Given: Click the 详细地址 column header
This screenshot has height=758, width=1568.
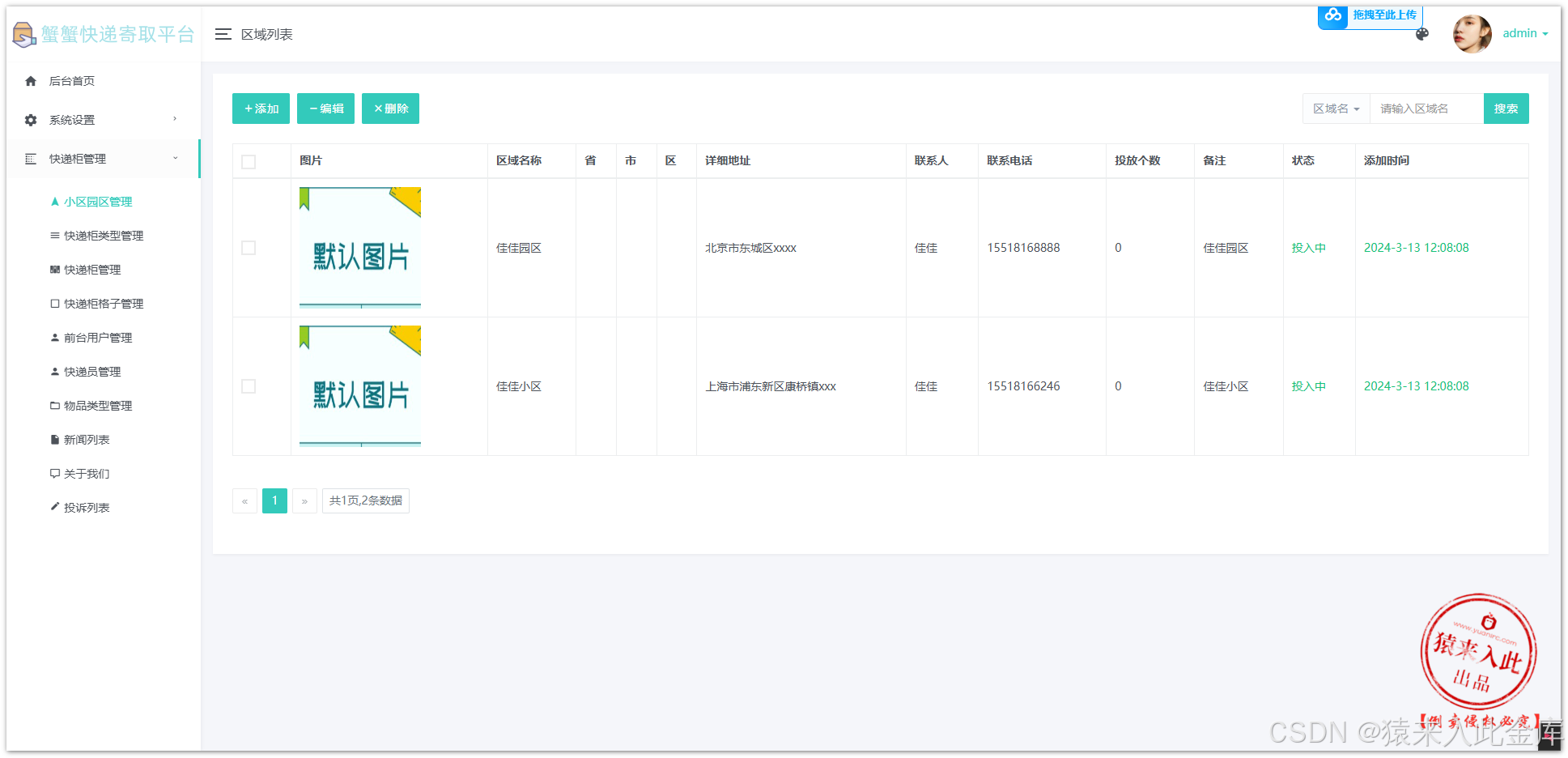Looking at the screenshot, I should tap(728, 161).
